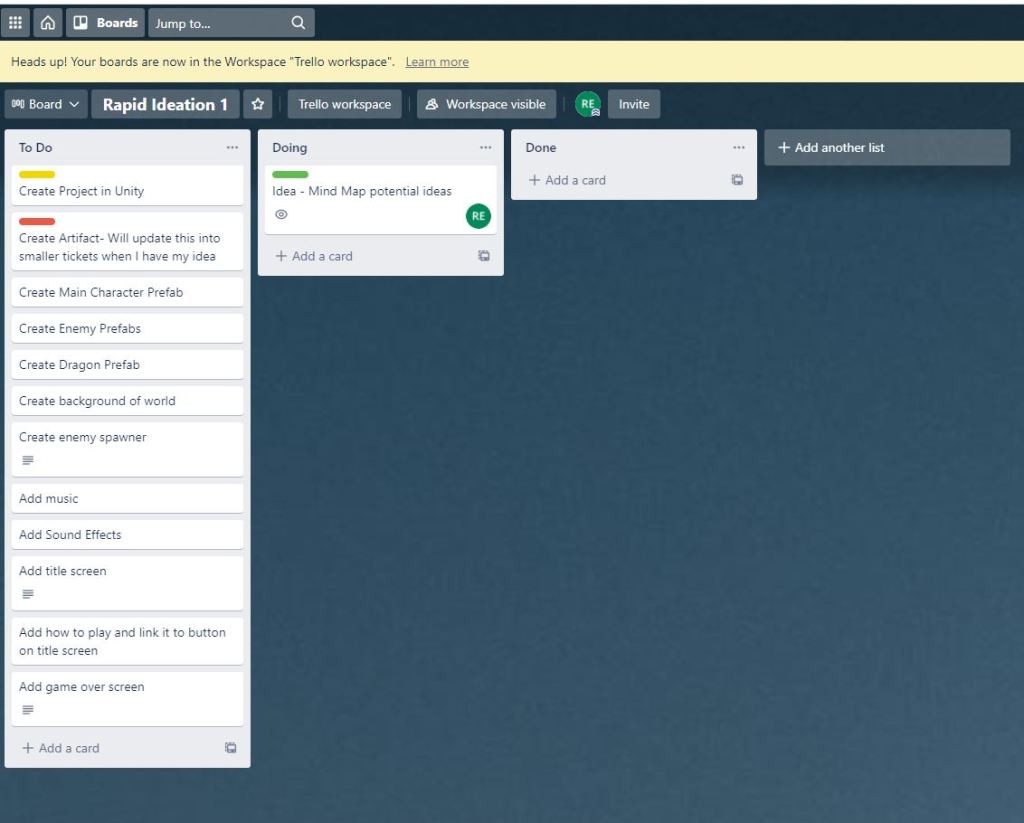Create card from template in To Do list
The image size is (1024, 823).
coord(231,748)
